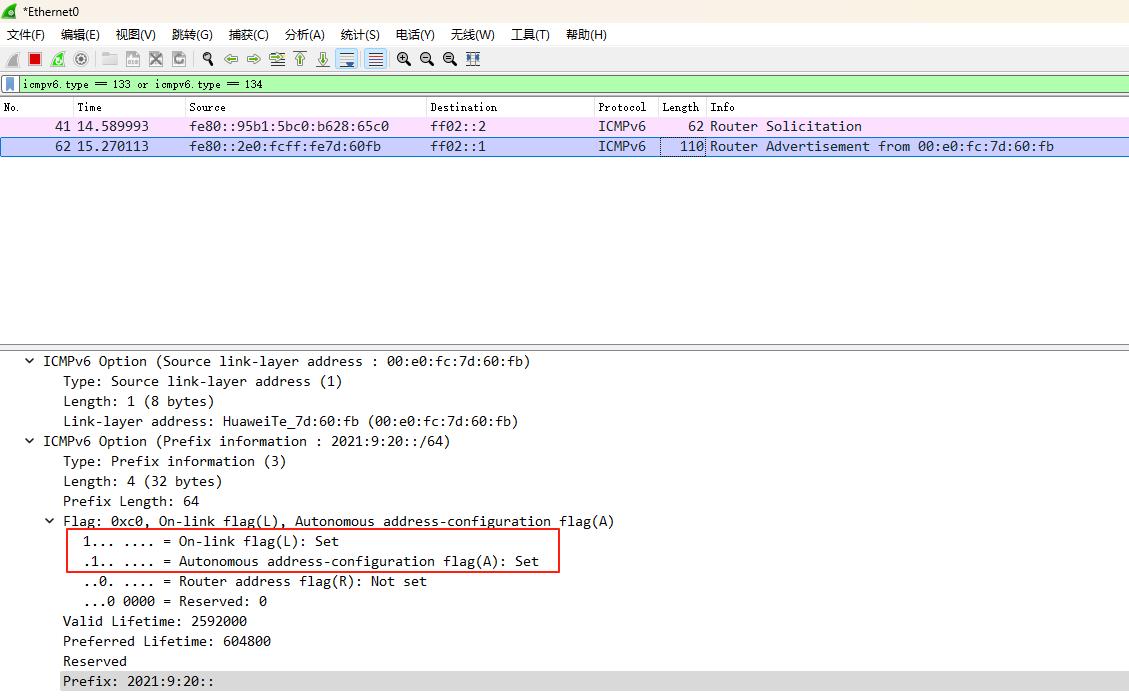Find a packet with magnifier icon
The width and height of the screenshot is (1129, 696).
pos(208,59)
